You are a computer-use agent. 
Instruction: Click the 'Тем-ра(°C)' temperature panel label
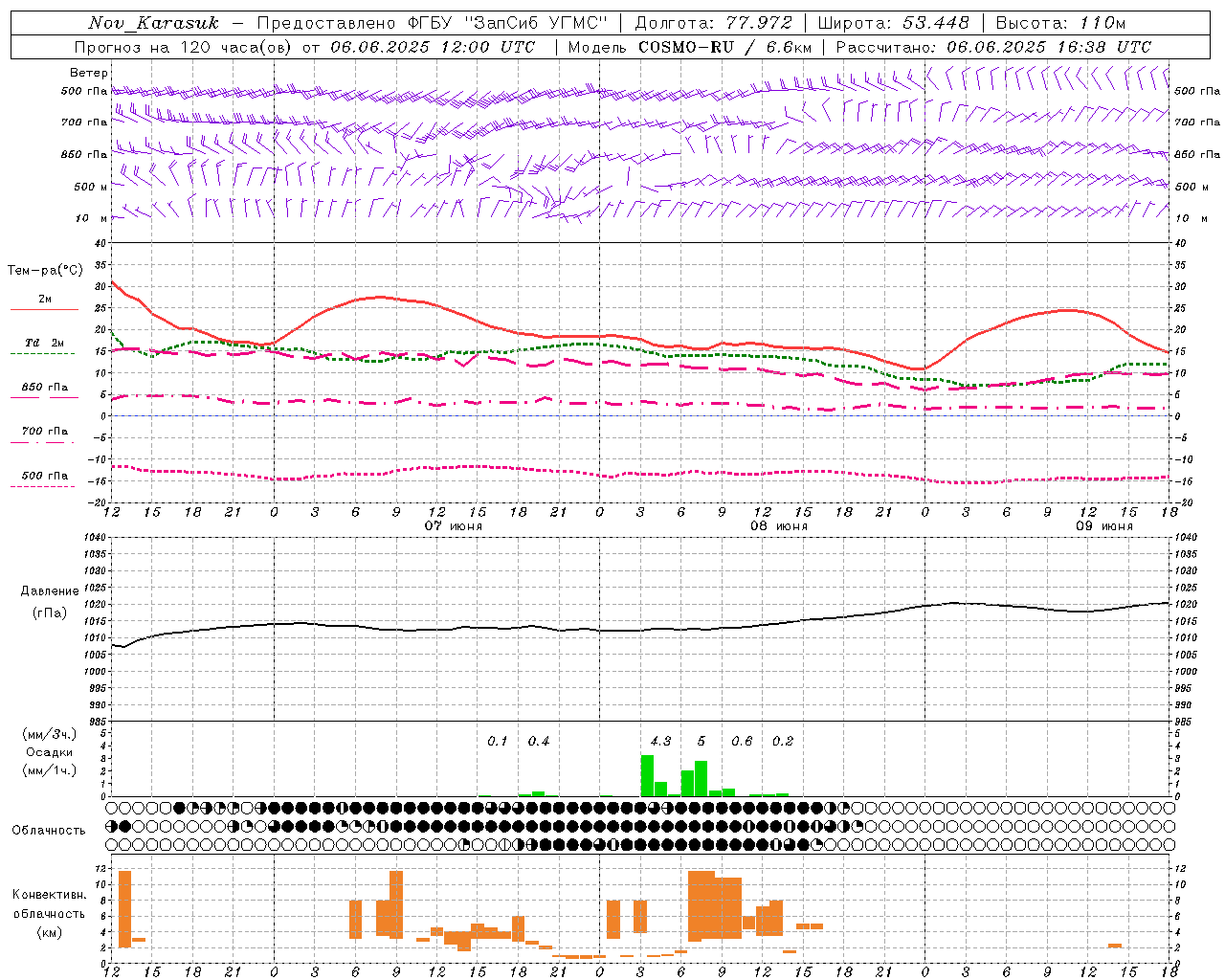(46, 271)
